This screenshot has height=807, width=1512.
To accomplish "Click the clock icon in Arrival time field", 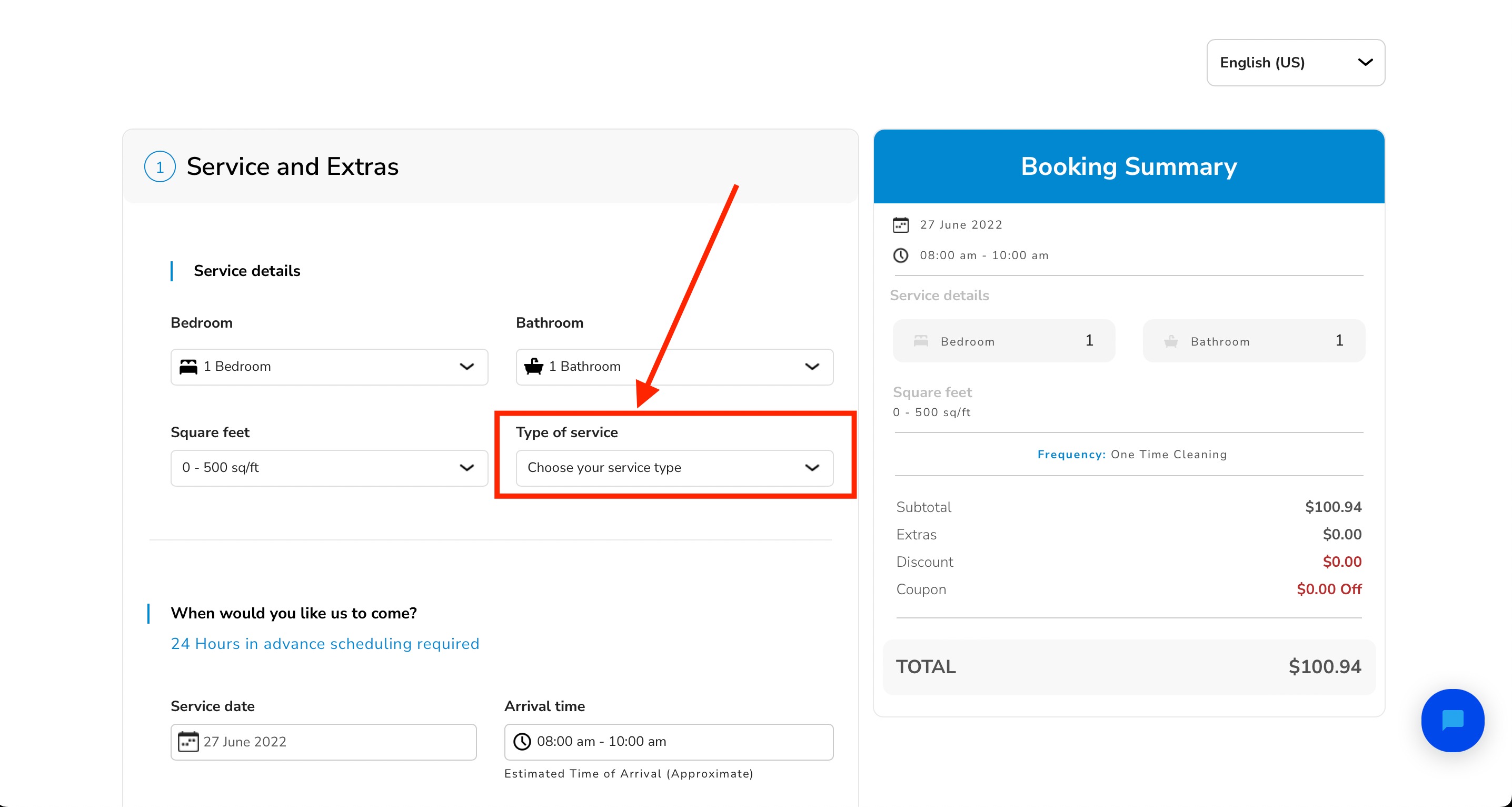I will [522, 741].
